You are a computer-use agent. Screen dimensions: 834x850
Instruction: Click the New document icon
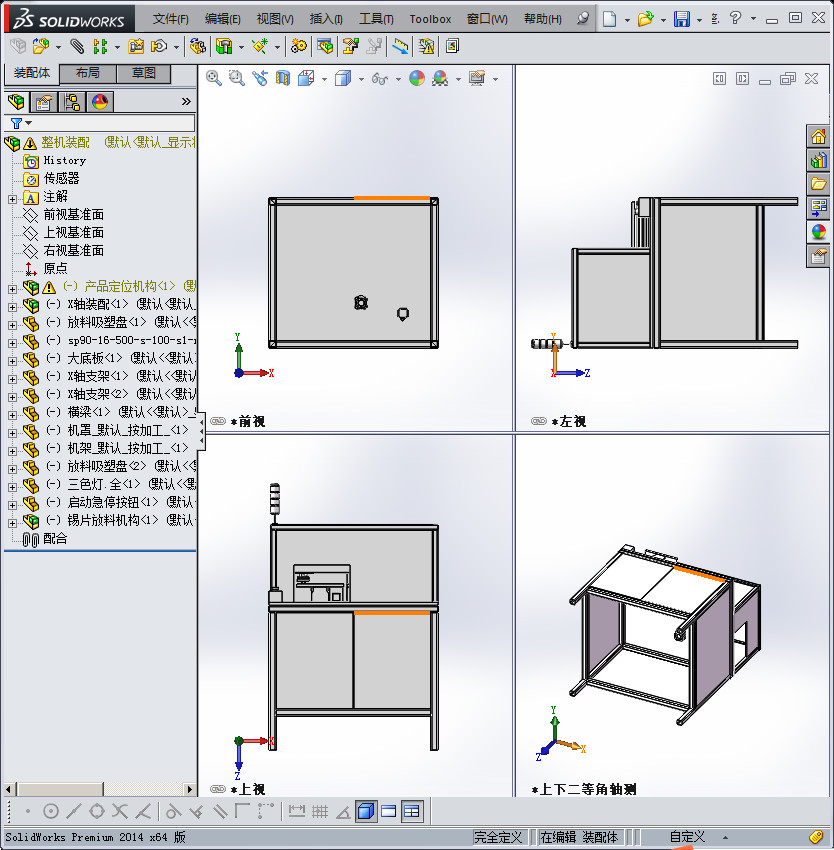click(610, 19)
